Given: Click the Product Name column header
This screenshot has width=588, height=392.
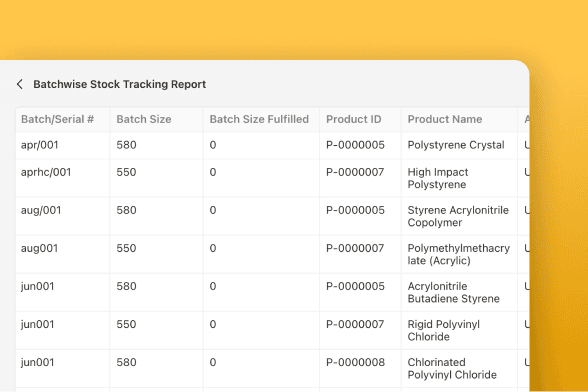Looking at the screenshot, I should pos(445,119).
